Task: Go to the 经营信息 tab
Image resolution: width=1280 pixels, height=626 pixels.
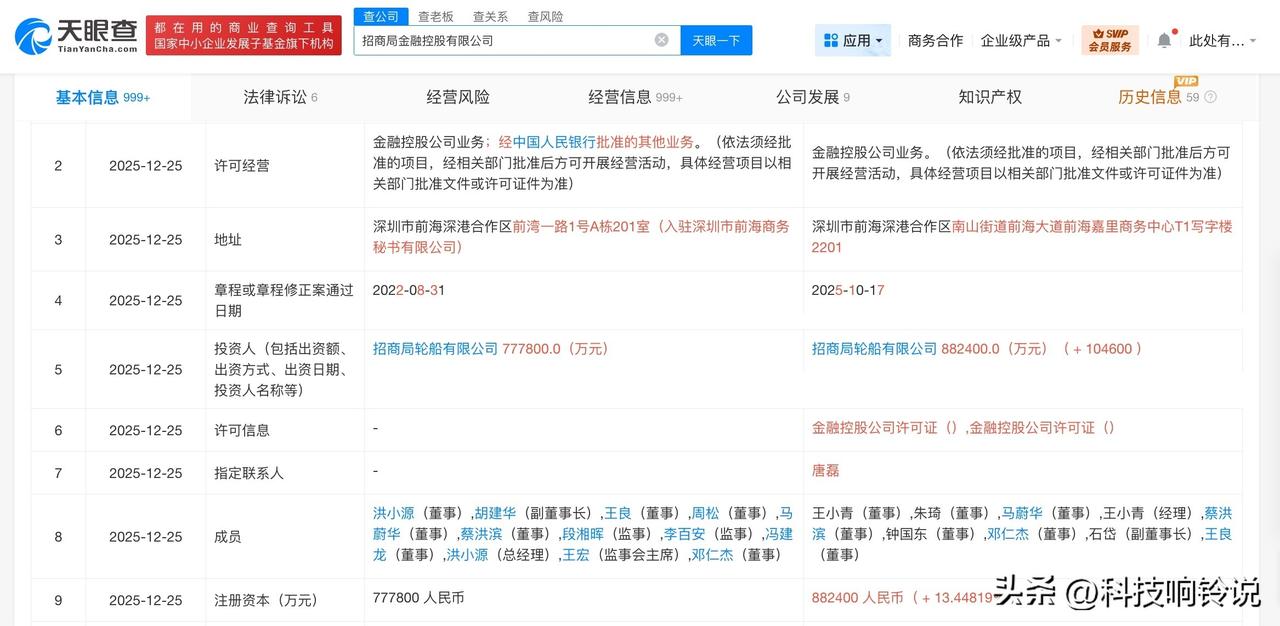Action: click(635, 97)
